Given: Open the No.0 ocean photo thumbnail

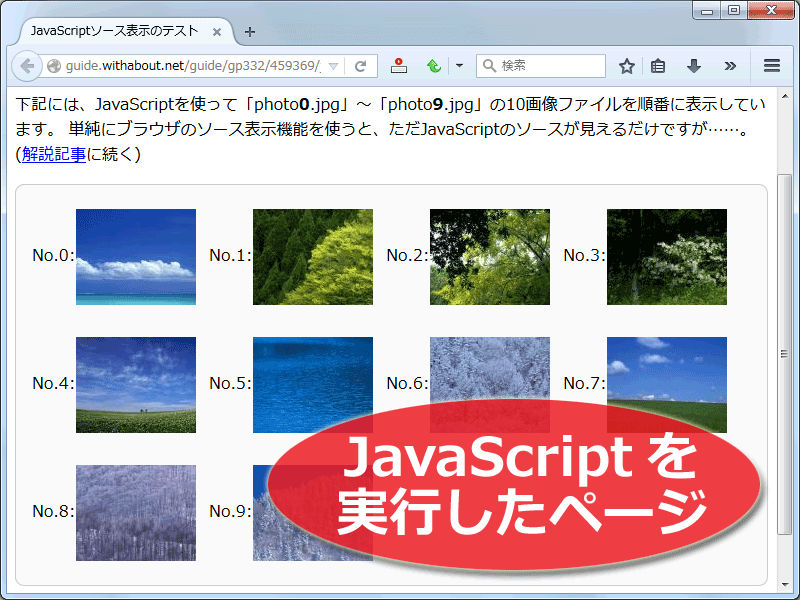Looking at the screenshot, I should pos(135,256).
